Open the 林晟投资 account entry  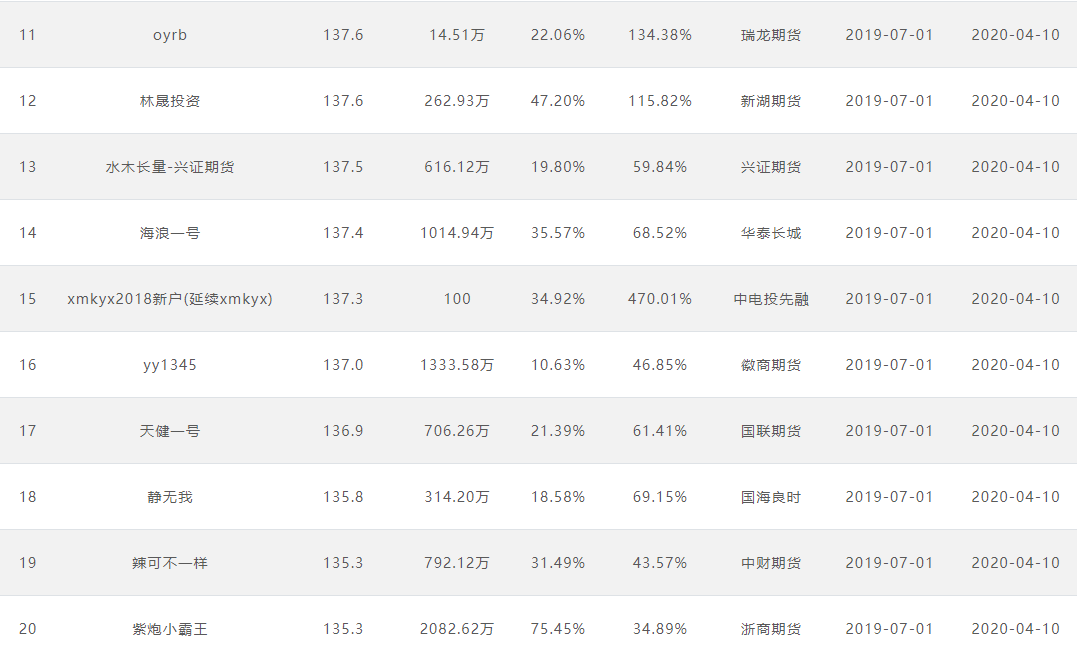(170, 101)
